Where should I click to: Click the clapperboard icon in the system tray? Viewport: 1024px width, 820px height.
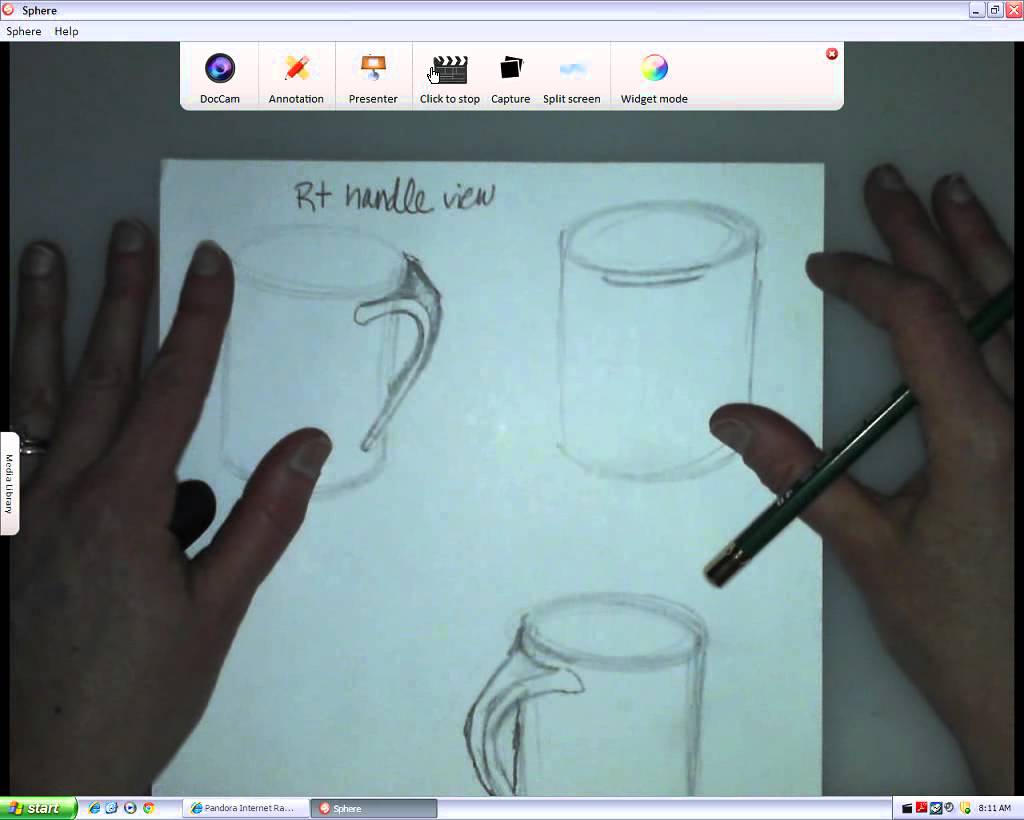(x=906, y=807)
